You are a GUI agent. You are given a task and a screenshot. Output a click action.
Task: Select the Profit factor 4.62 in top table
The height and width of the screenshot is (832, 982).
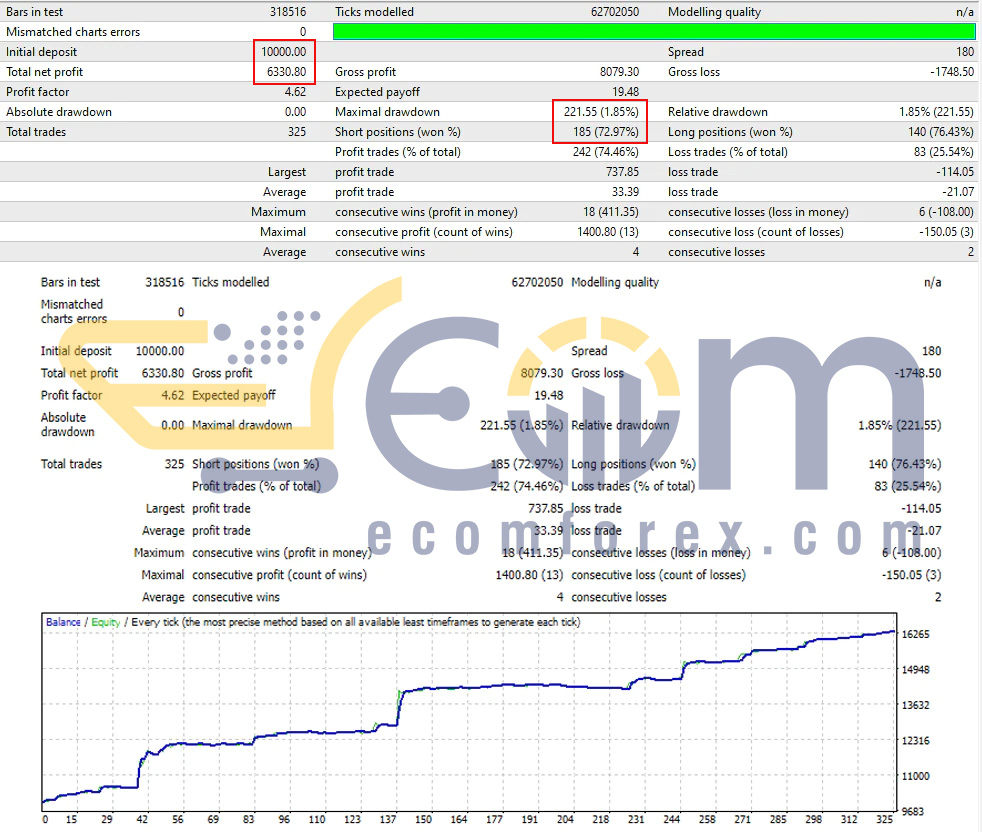click(x=295, y=92)
